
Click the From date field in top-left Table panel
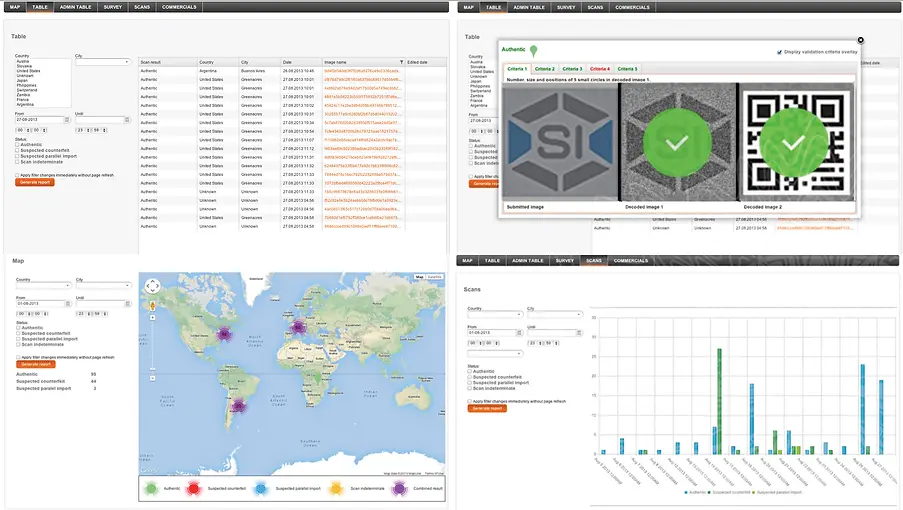click(x=39, y=120)
